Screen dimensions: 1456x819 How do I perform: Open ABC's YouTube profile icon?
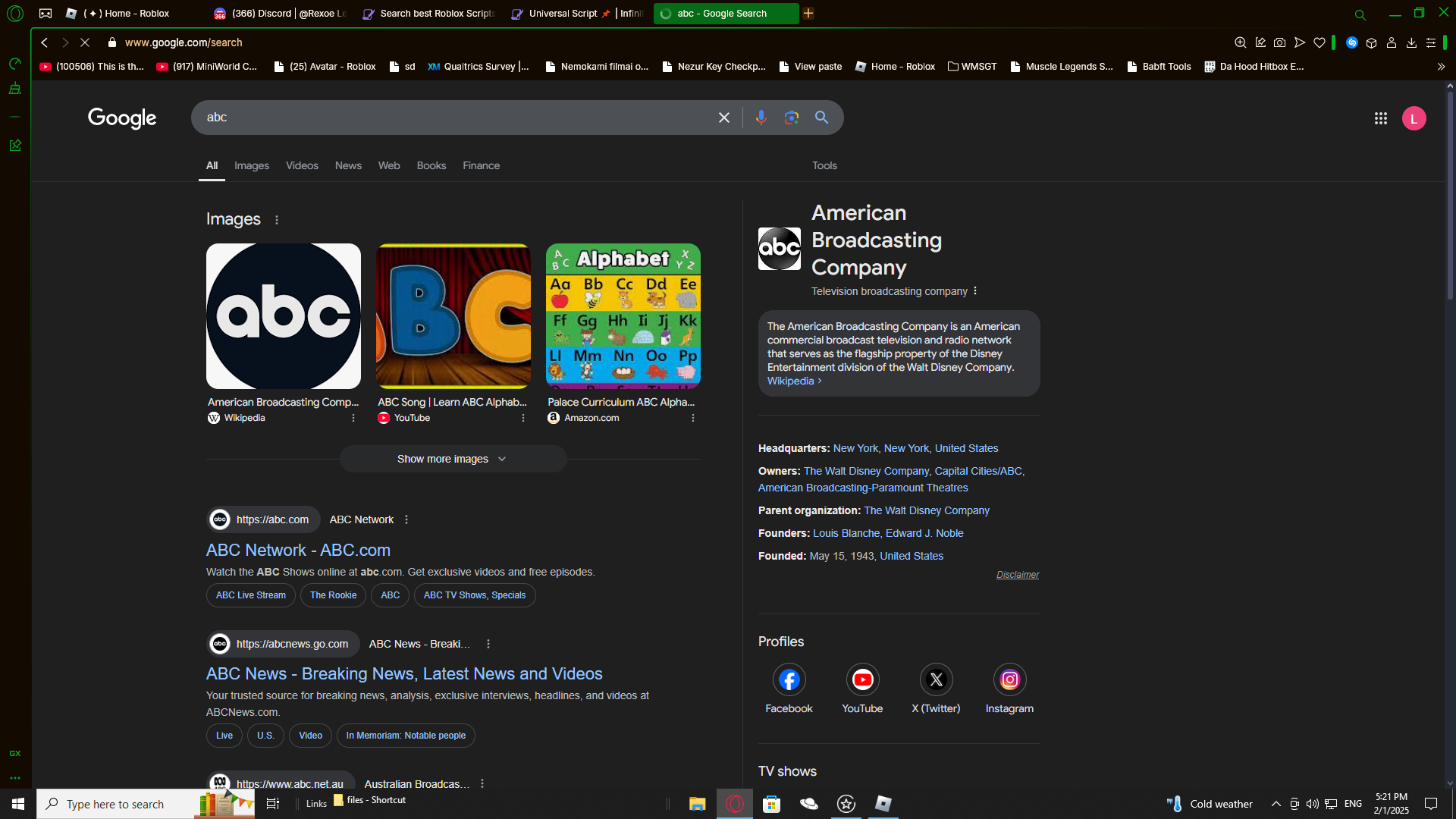862,679
